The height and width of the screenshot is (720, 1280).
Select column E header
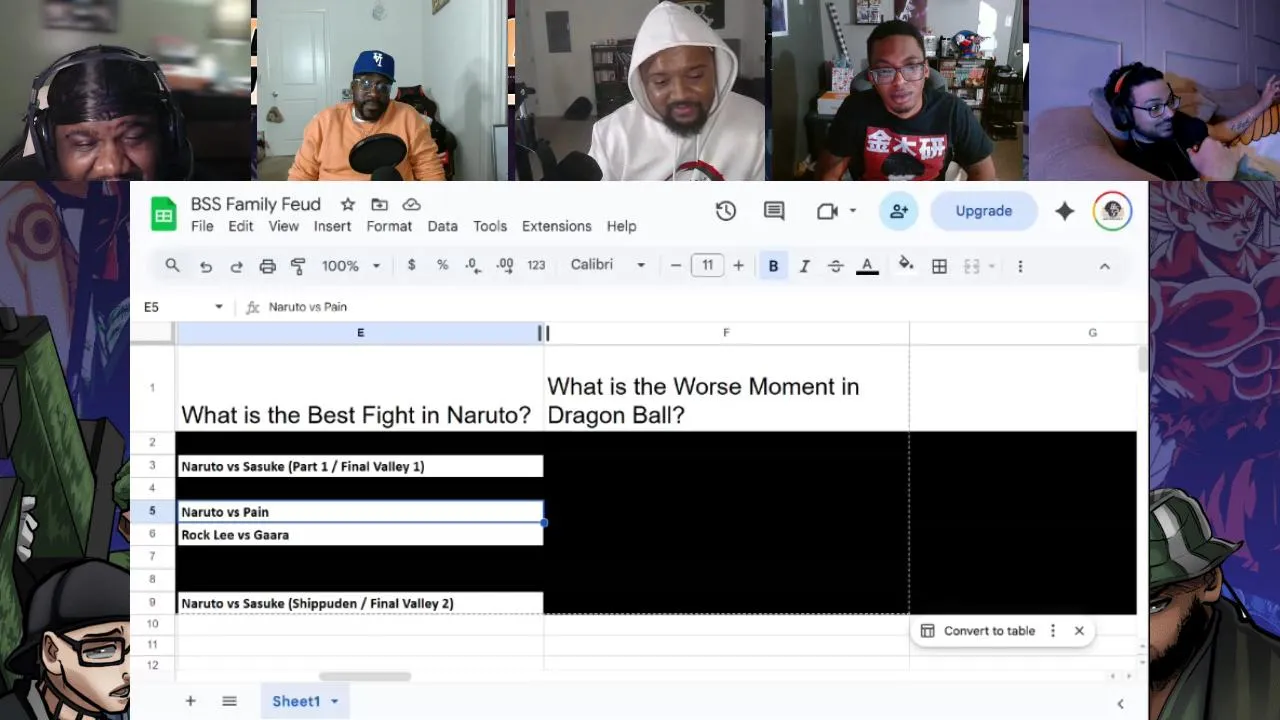360,332
